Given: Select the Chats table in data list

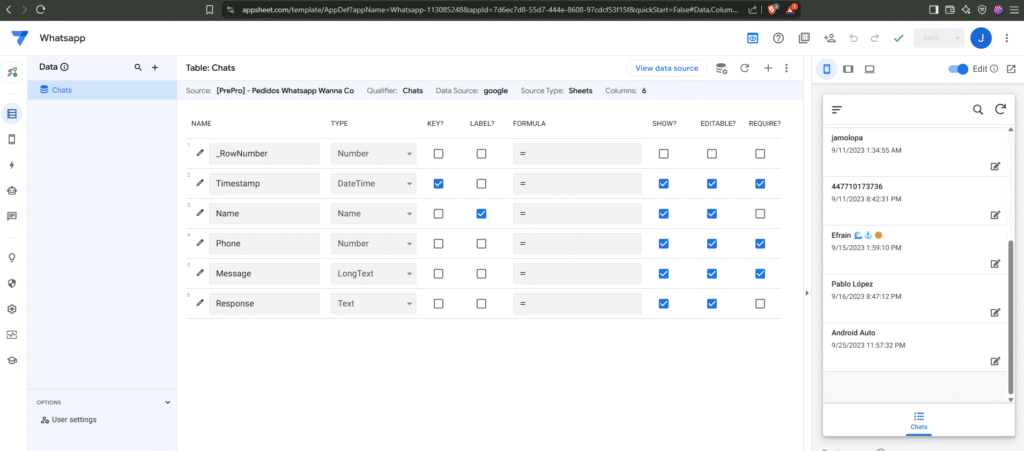Looking at the screenshot, I should [x=103, y=90].
